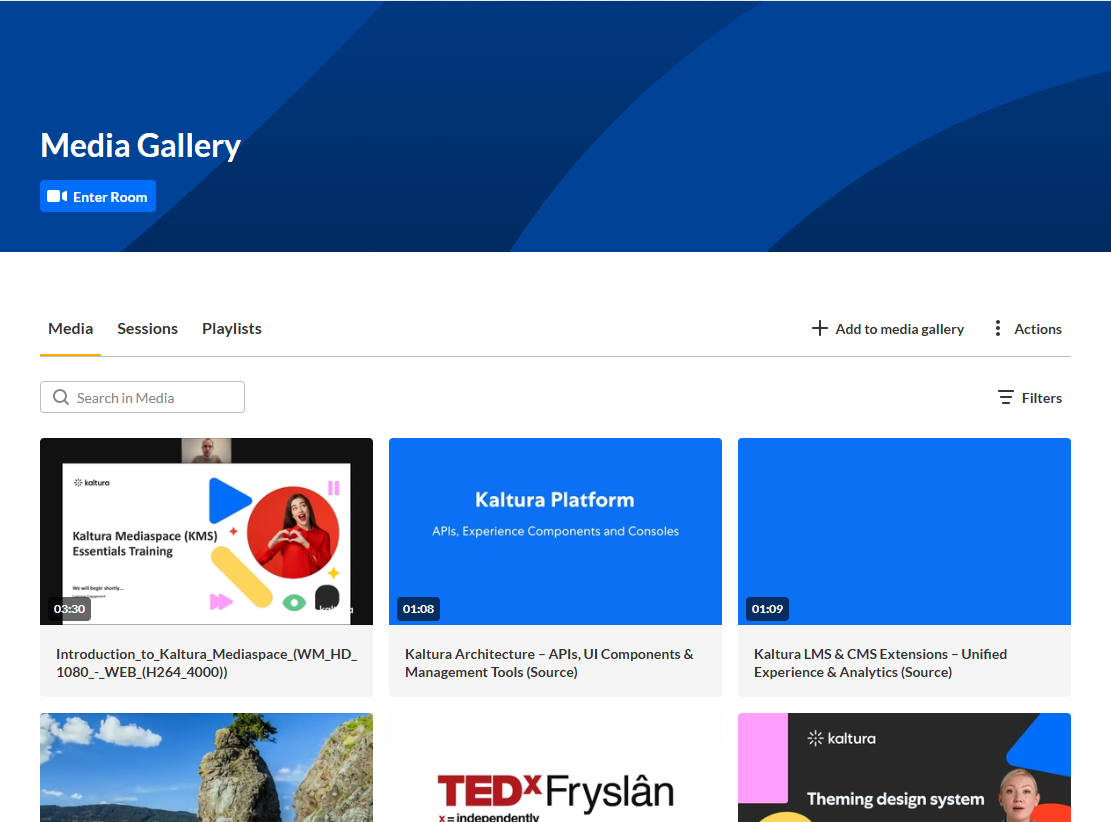Screen dimensions: 1111x822
Task: Open the Actions menu
Action: pyautogui.click(x=1028, y=329)
